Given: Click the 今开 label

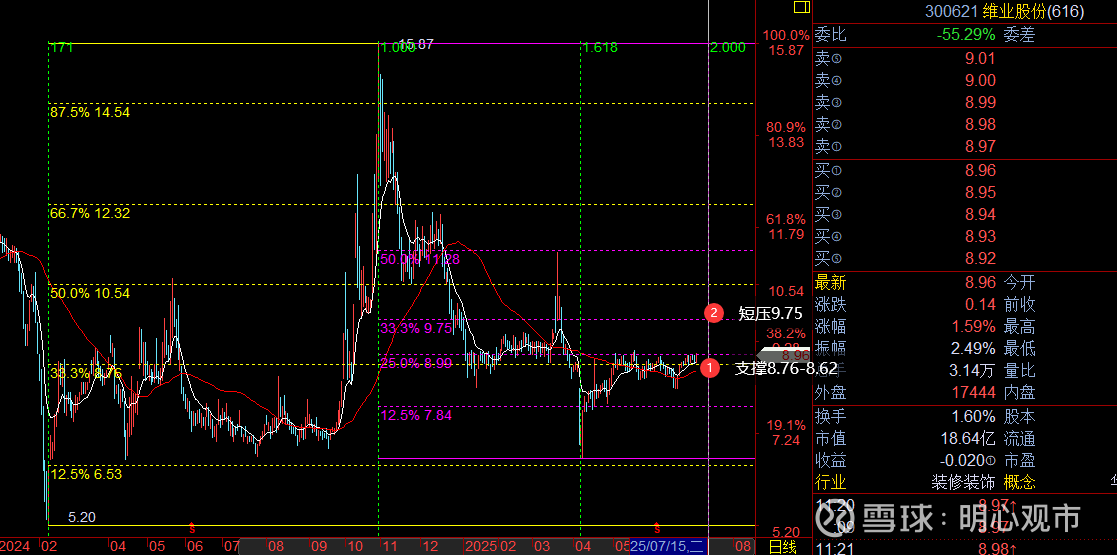Looking at the screenshot, I should pyautogui.click(x=1019, y=283).
